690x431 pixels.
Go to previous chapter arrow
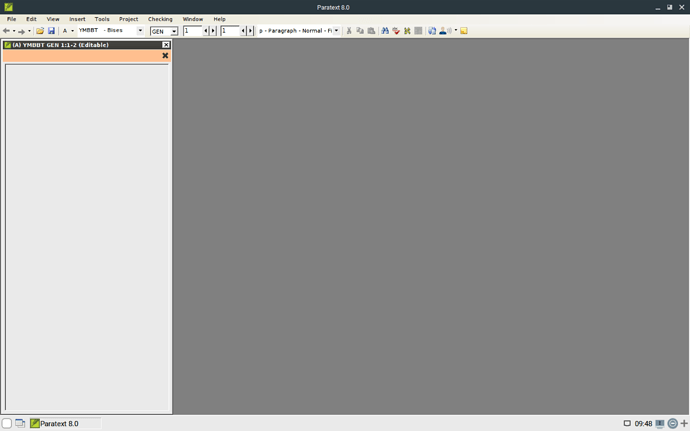pyautogui.click(x=206, y=31)
